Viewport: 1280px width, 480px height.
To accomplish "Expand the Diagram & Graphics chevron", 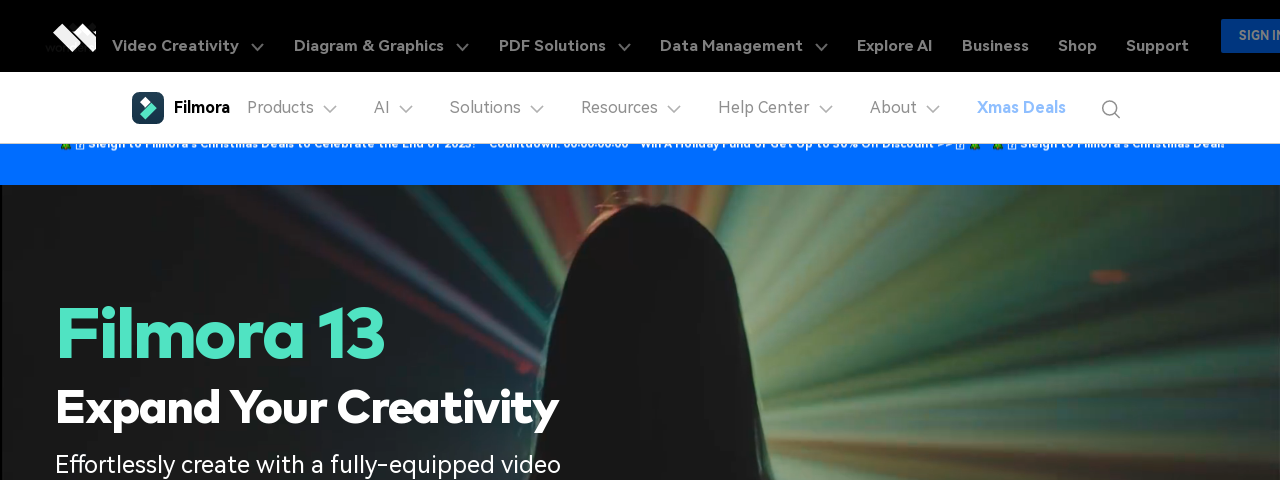I will point(462,47).
